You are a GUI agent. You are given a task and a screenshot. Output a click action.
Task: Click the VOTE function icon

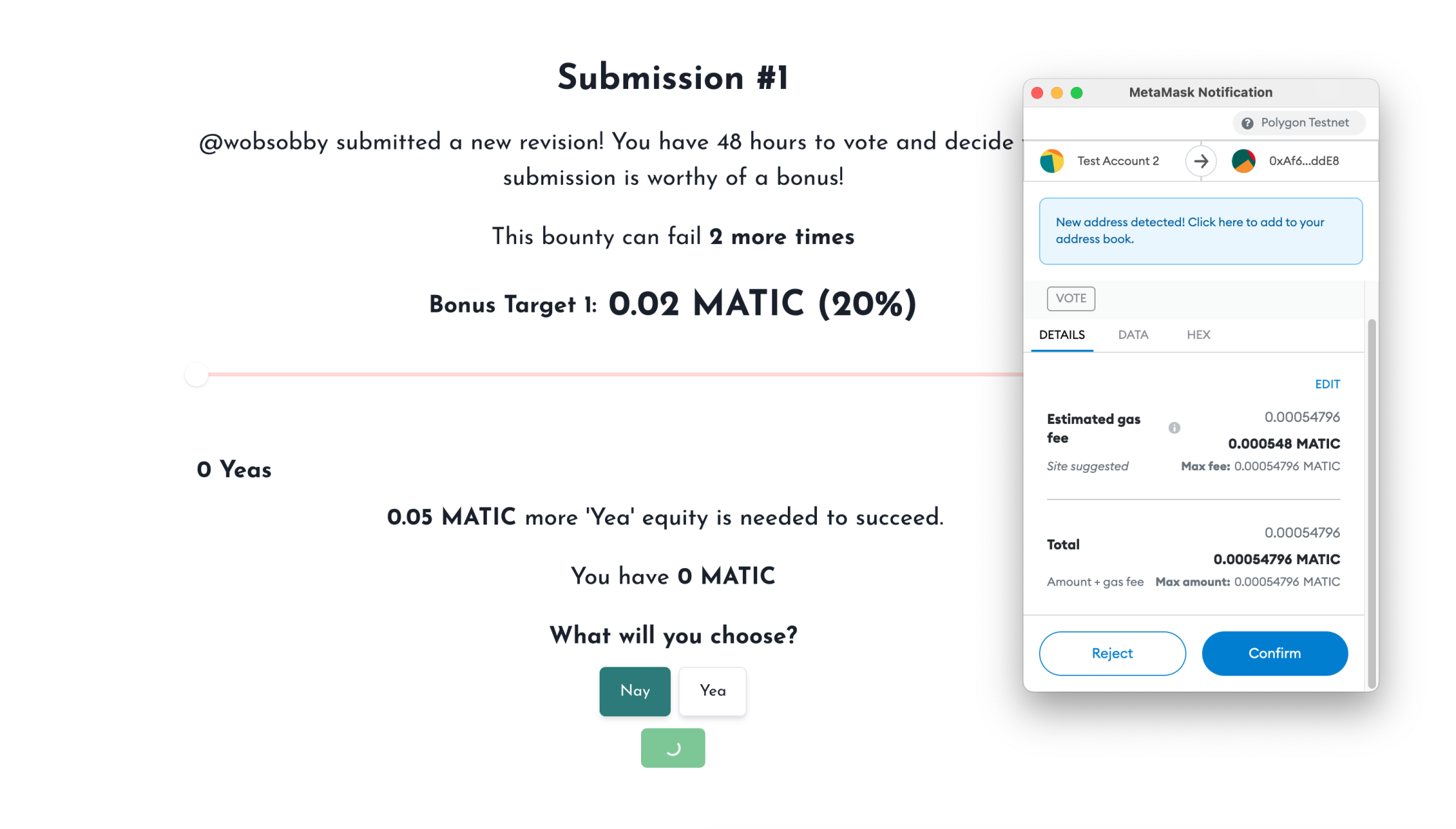tap(1070, 298)
